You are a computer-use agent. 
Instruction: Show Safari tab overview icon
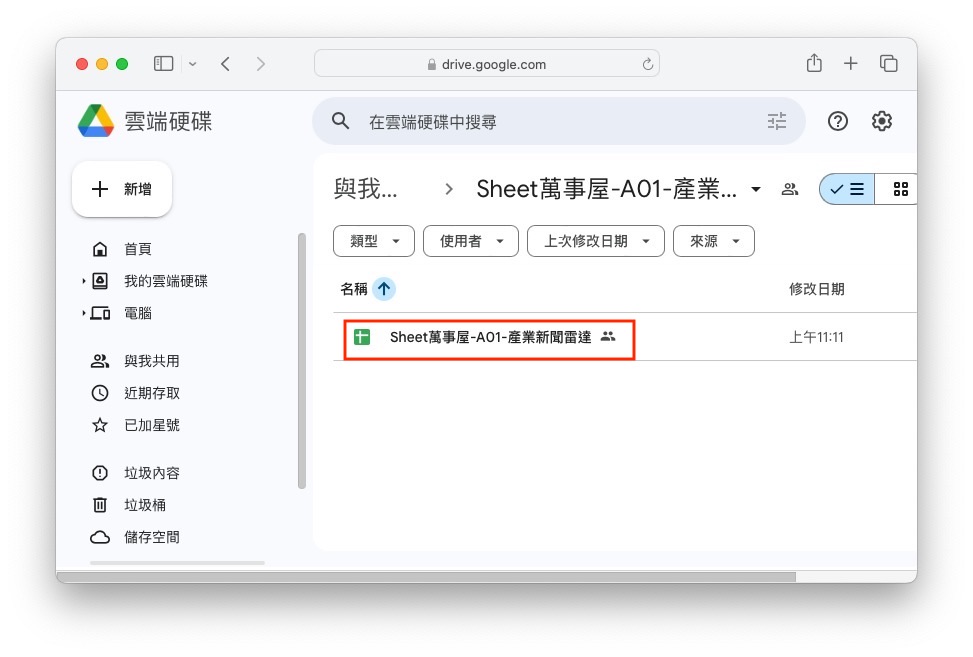pyautogui.click(x=888, y=63)
